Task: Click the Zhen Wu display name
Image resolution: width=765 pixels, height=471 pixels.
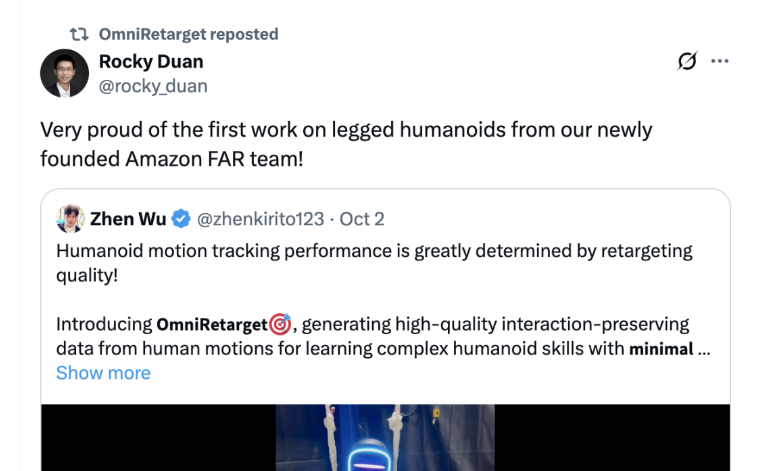Action: pyautogui.click(x=128, y=218)
